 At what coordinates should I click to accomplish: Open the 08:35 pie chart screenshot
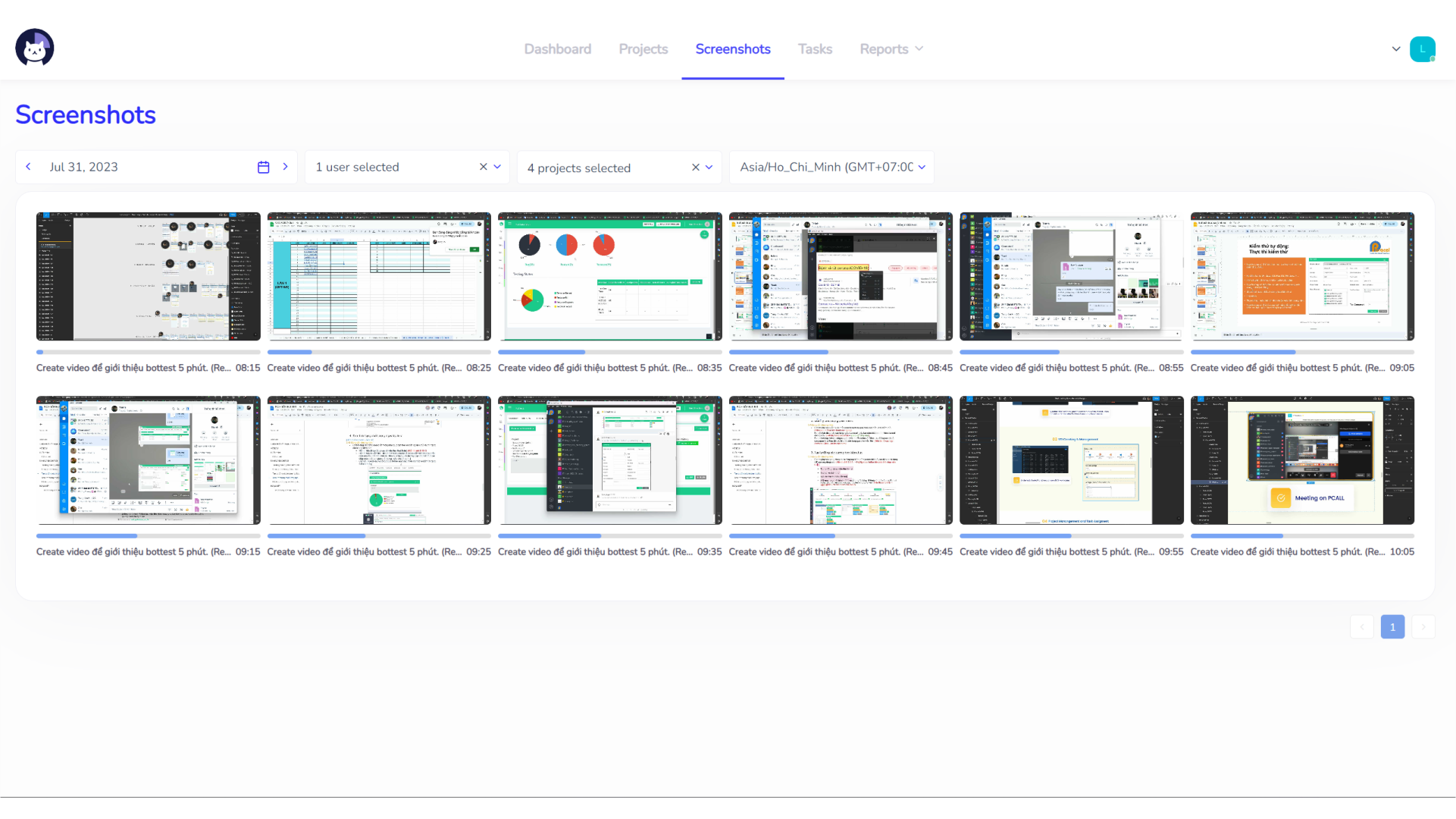[609, 276]
